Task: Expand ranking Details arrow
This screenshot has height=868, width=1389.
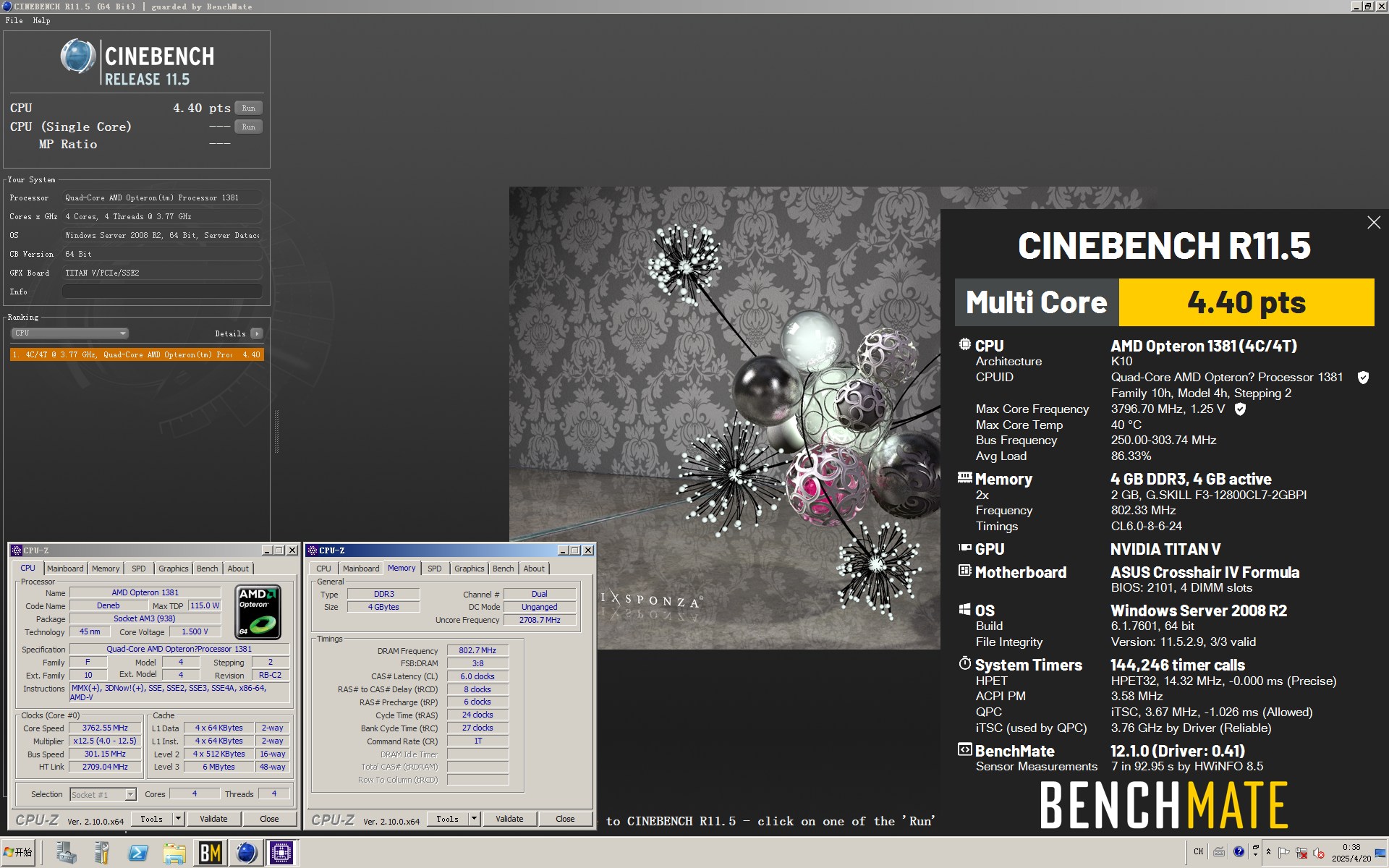Action: click(x=256, y=333)
